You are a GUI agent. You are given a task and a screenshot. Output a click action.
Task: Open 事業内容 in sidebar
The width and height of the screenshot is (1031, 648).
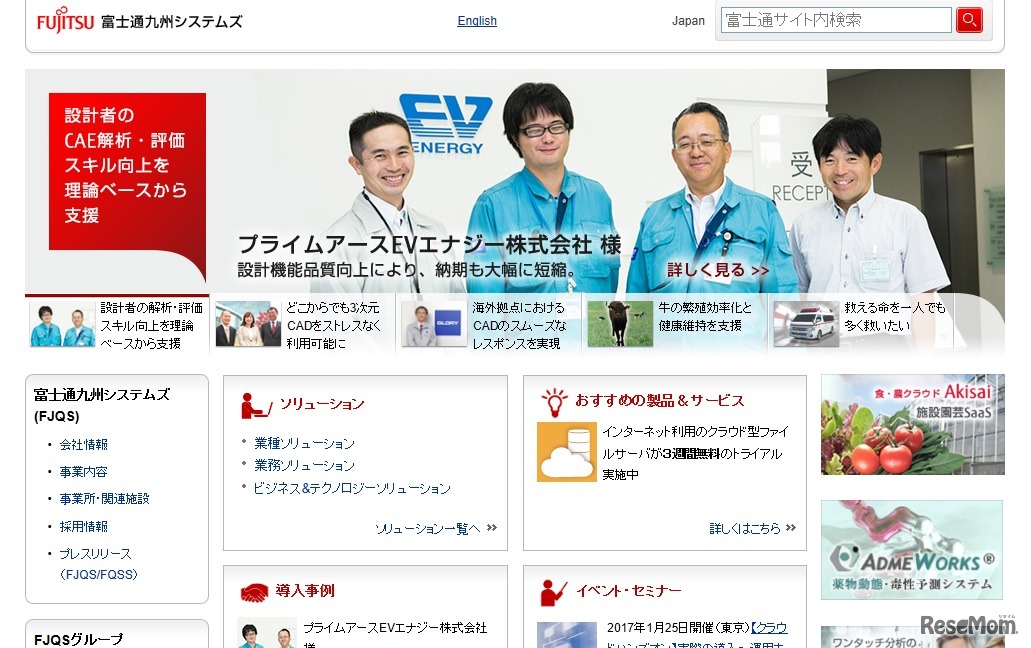tap(84, 472)
